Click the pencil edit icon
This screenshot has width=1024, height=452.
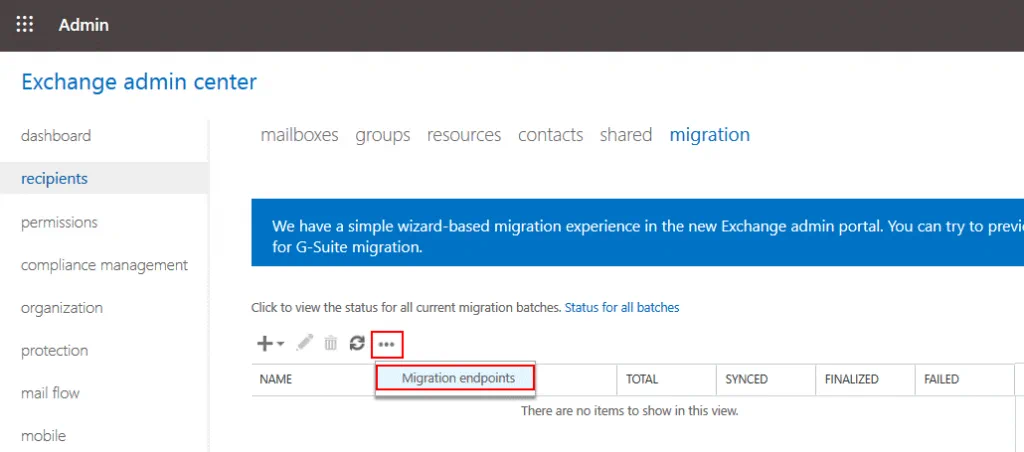pos(305,343)
